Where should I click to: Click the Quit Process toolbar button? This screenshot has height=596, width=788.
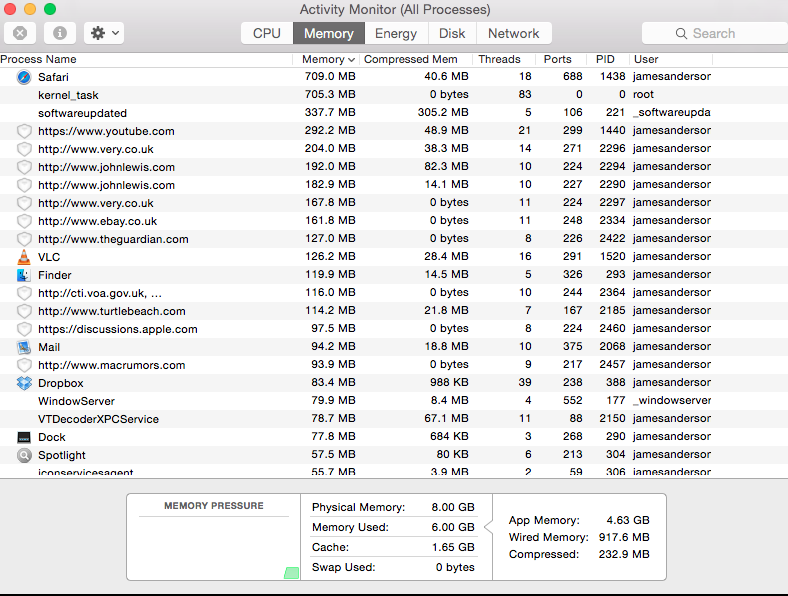coord(20,33)
